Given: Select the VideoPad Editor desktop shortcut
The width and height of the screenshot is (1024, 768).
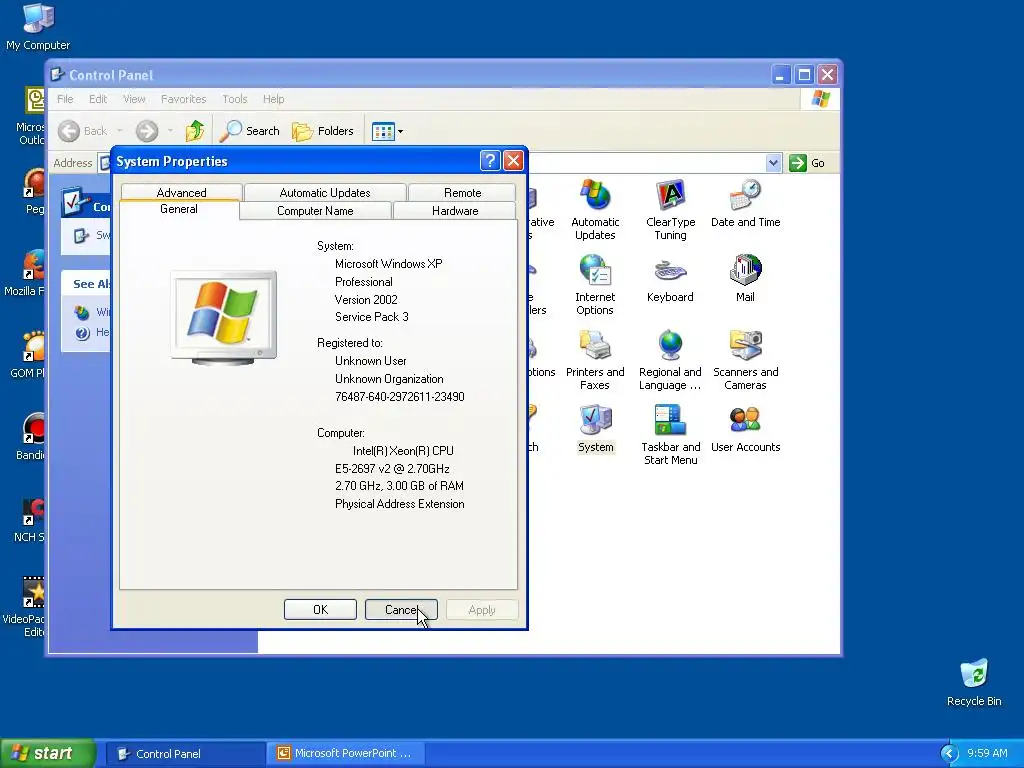Looking at the screenshot, I should tap(25, 607).
